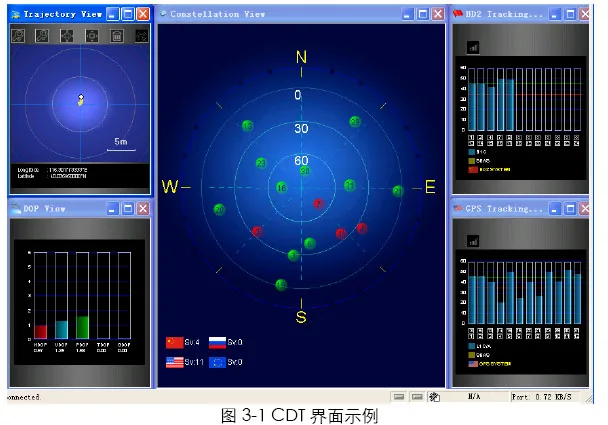Click the US flag legend in GPS Tracking
Screen dimensions: 608x425
(473, 364)
